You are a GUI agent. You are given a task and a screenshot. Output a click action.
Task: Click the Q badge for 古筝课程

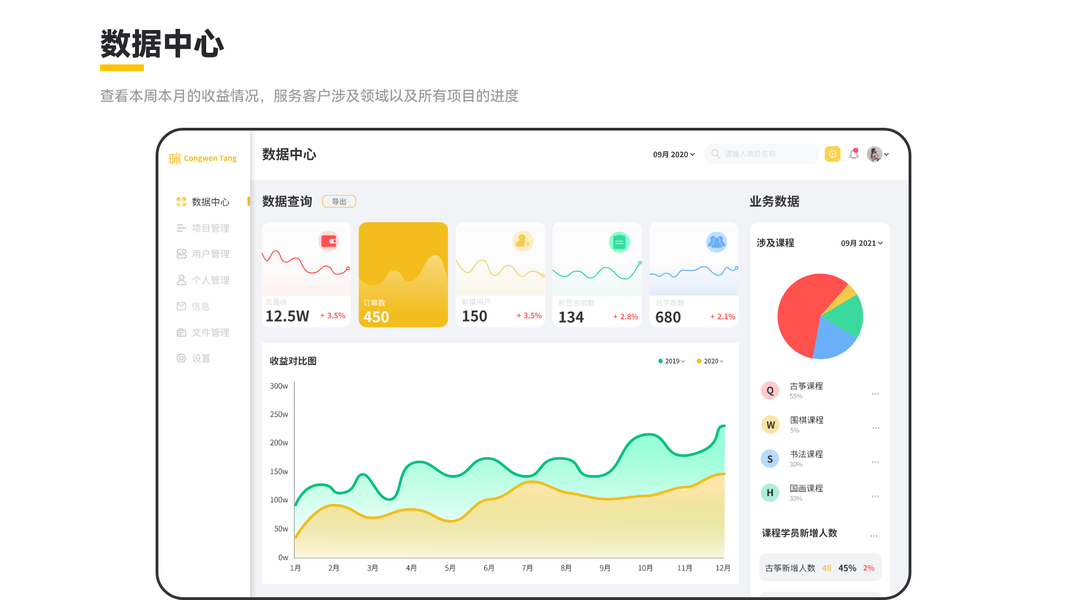point(770,390)
